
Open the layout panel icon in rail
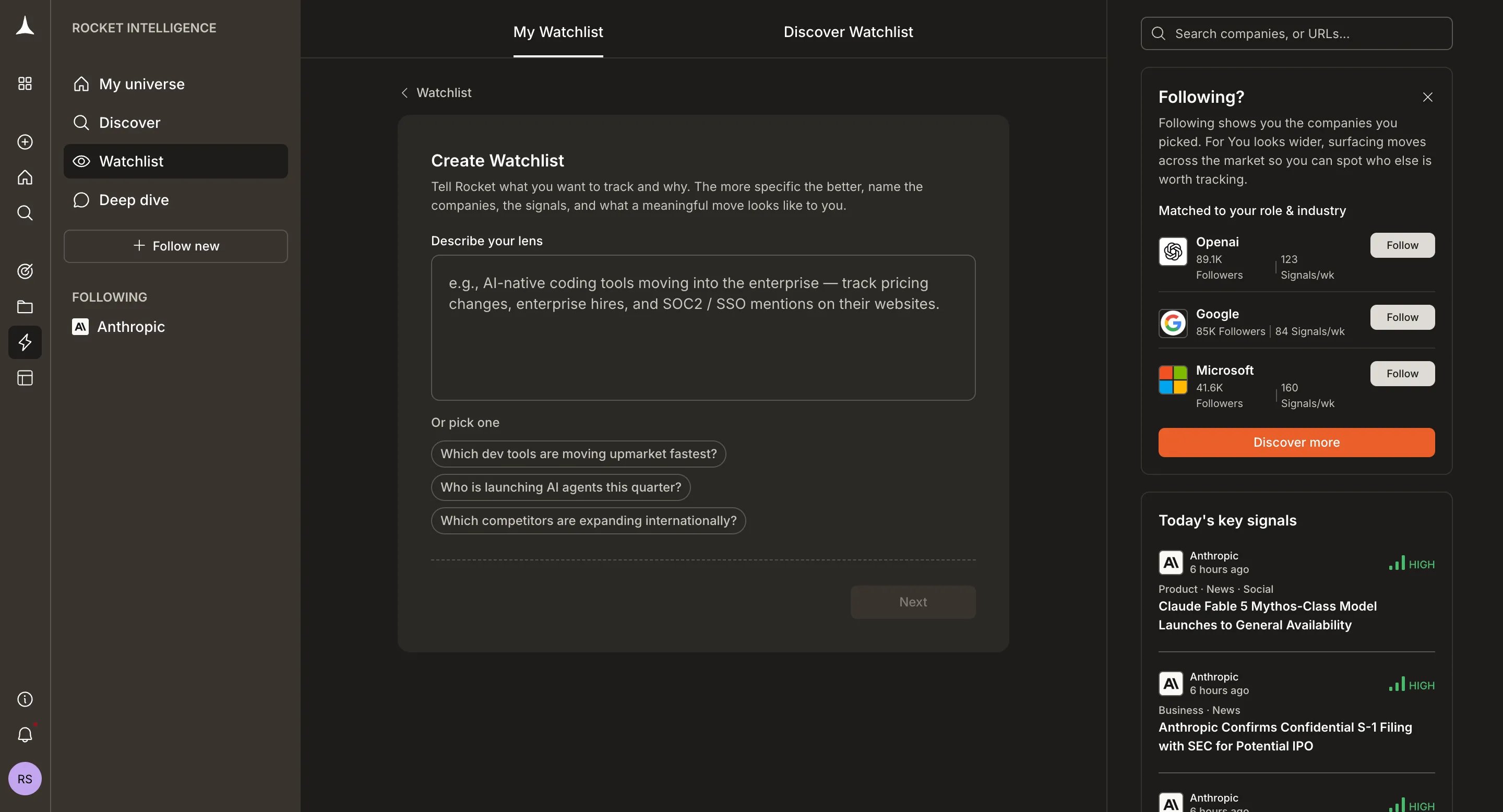pyautogui.click(x=25, y=378)
